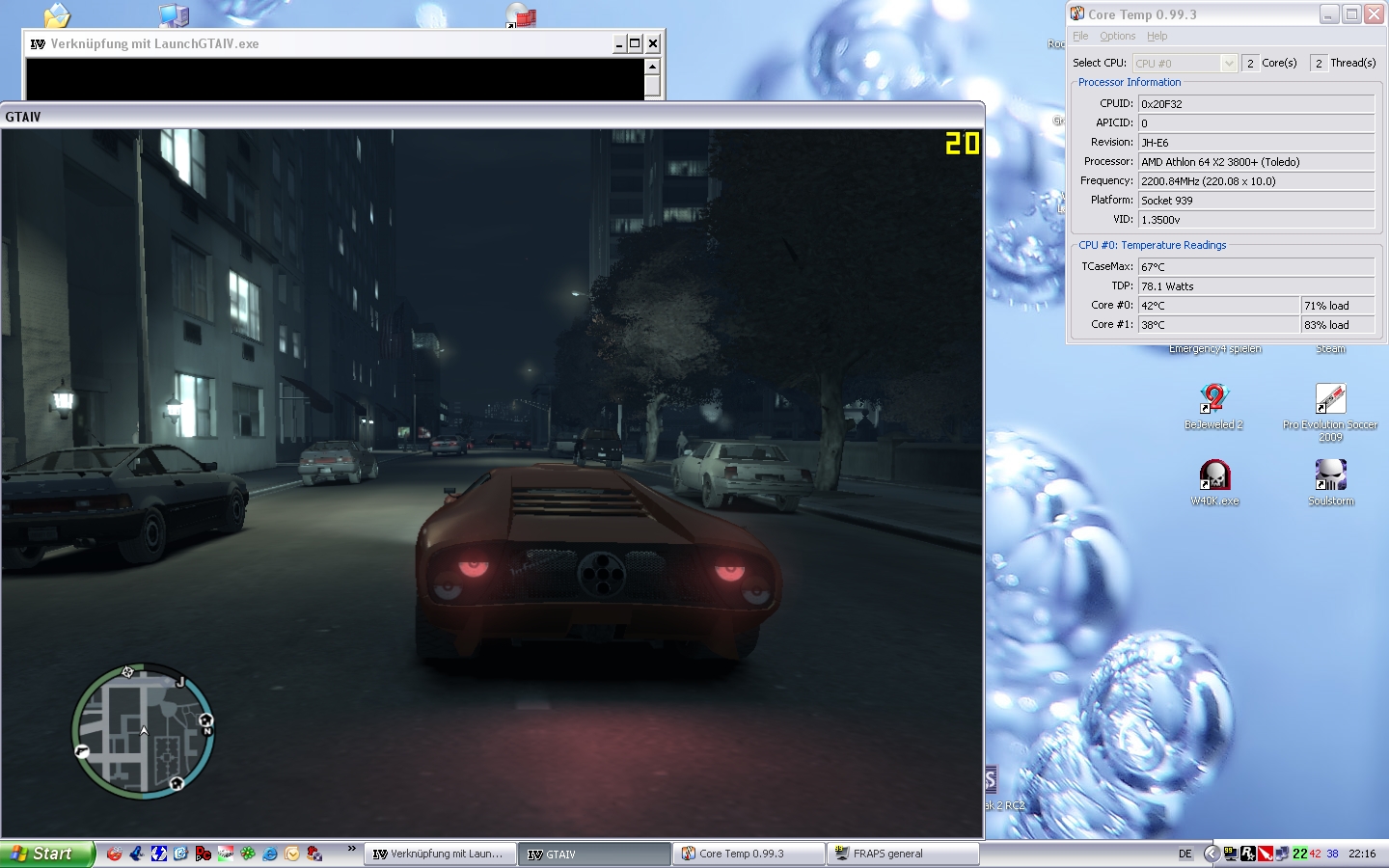Screen dimensions: 1389x868
Task: Open the Windows Start menu
Action: 47,854
